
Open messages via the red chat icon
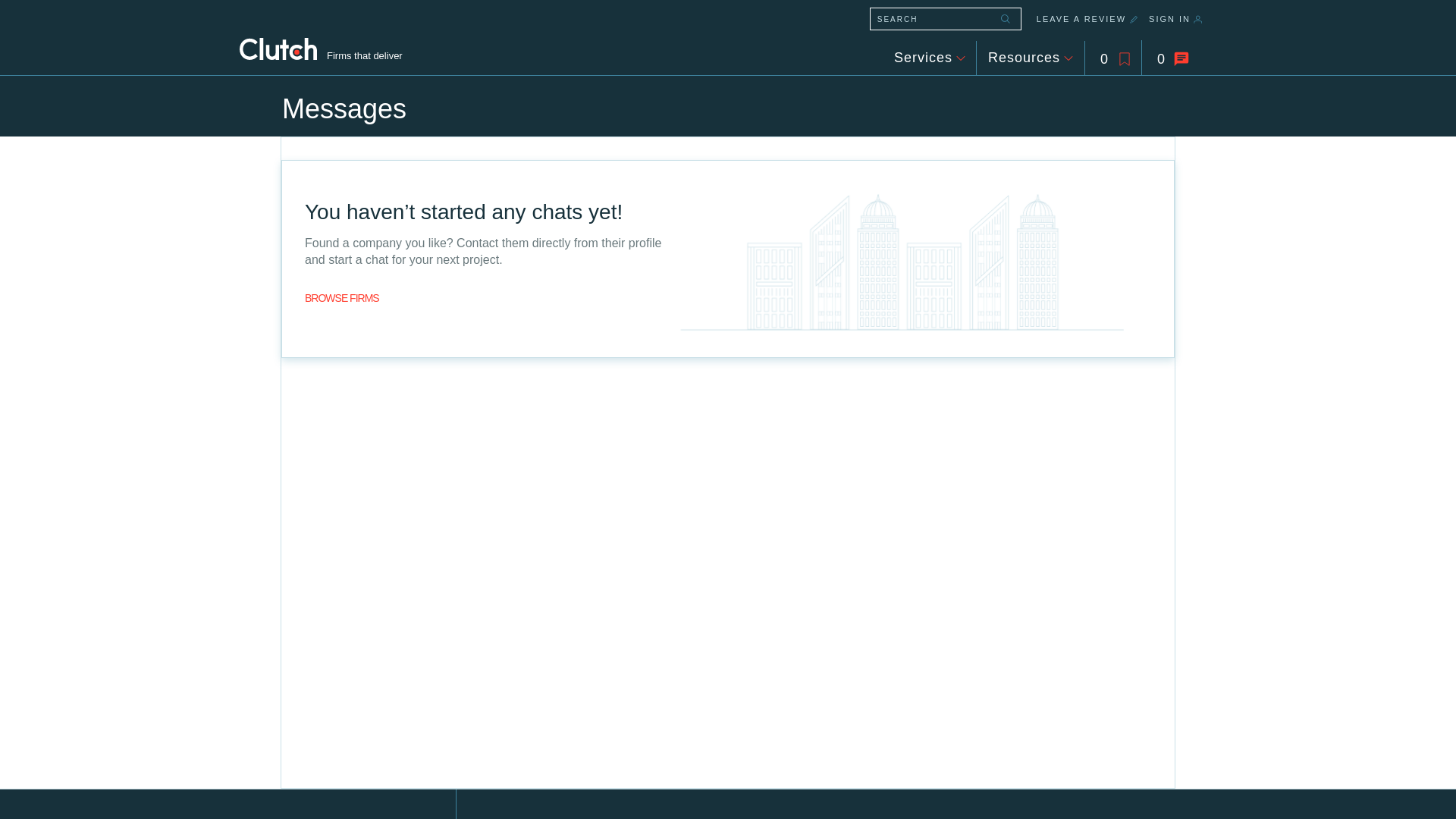(x=1181, y=58)
